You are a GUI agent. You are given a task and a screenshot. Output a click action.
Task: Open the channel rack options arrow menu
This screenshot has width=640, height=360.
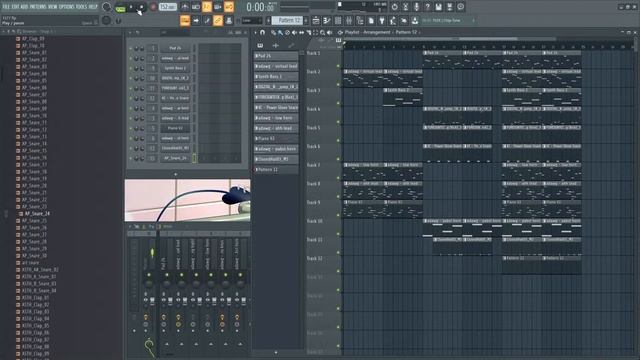pos(130,32)
